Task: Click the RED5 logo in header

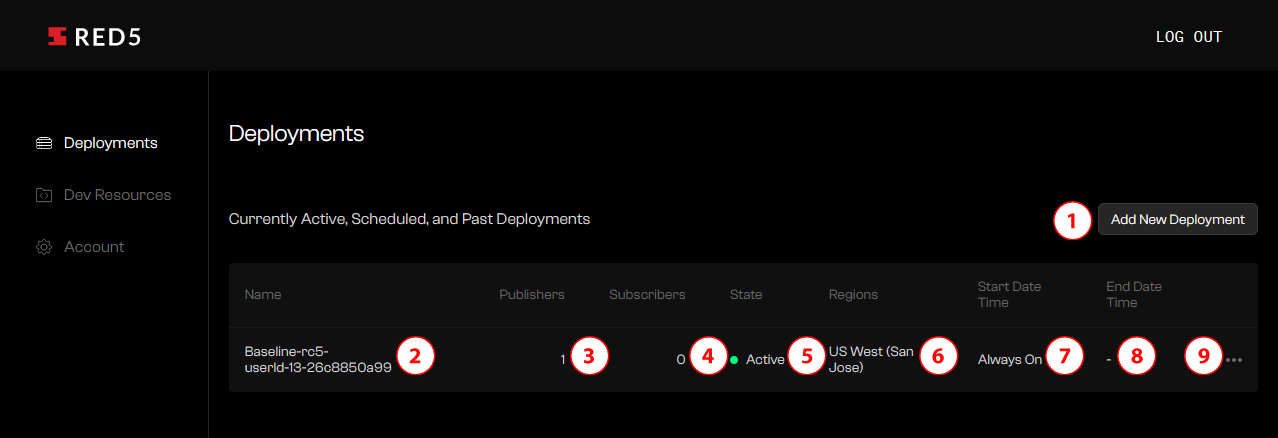Action: [x=94, y=37]
